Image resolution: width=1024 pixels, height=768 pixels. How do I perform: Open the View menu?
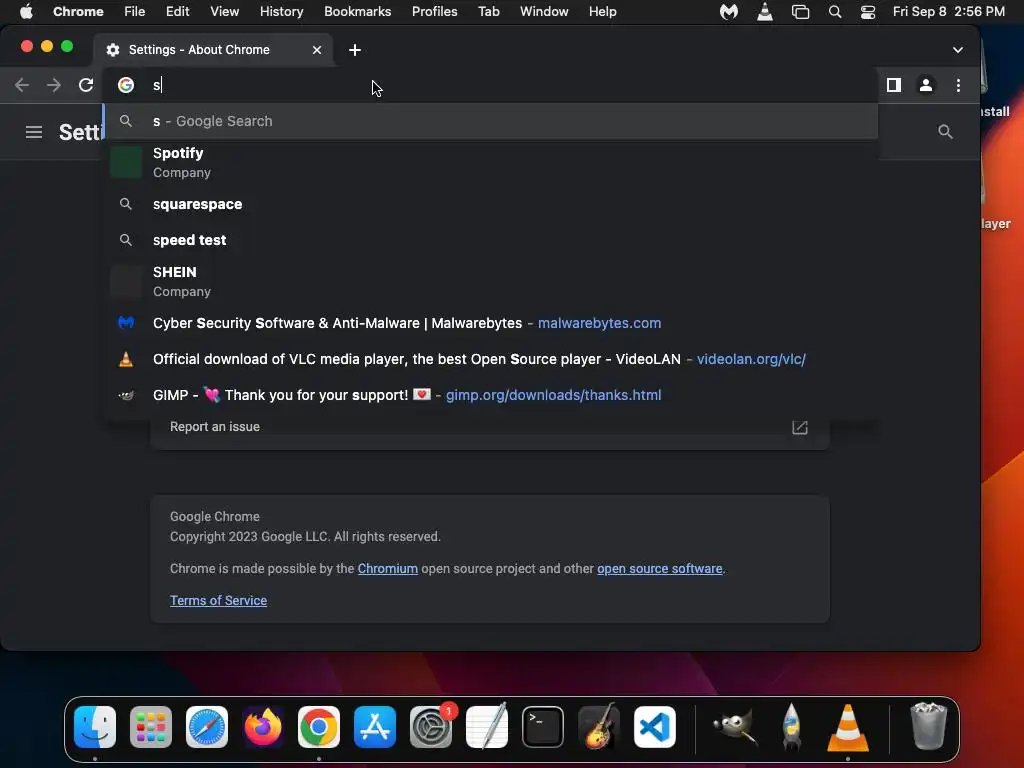pyautogui.click(x=225, y=11)
